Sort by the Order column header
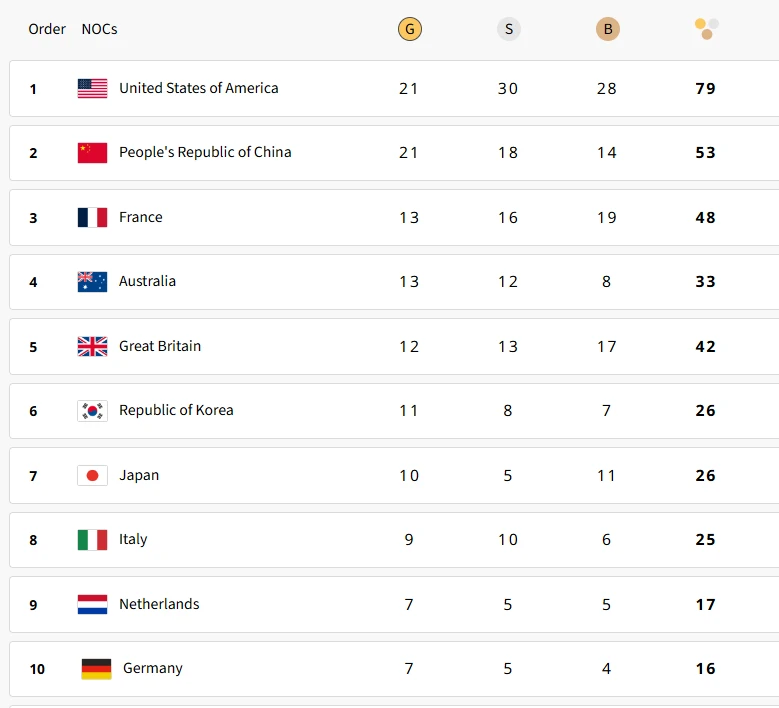Screen dimensions: 779x708 click(x=47, y=29)
